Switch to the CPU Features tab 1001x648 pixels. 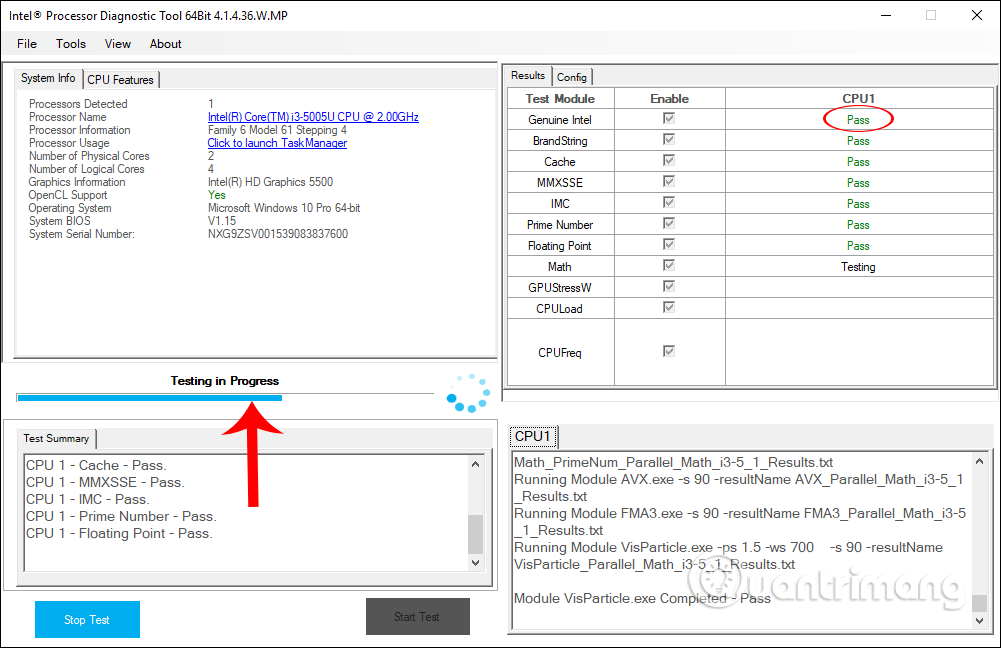(x=121, y=80)
